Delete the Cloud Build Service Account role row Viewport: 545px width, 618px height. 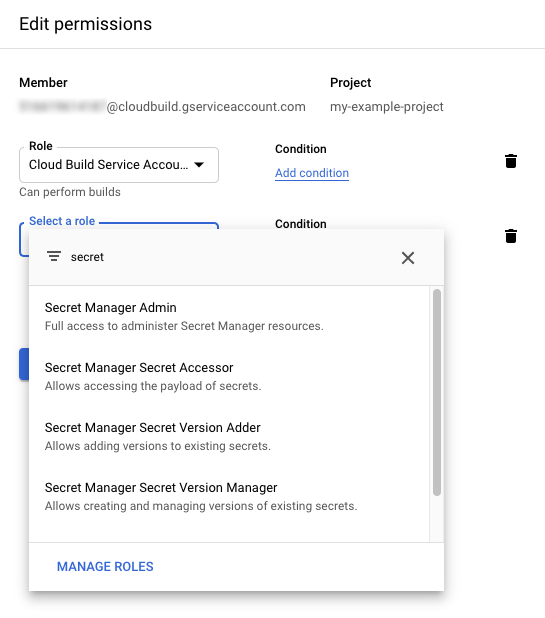[x=511, y=161]
